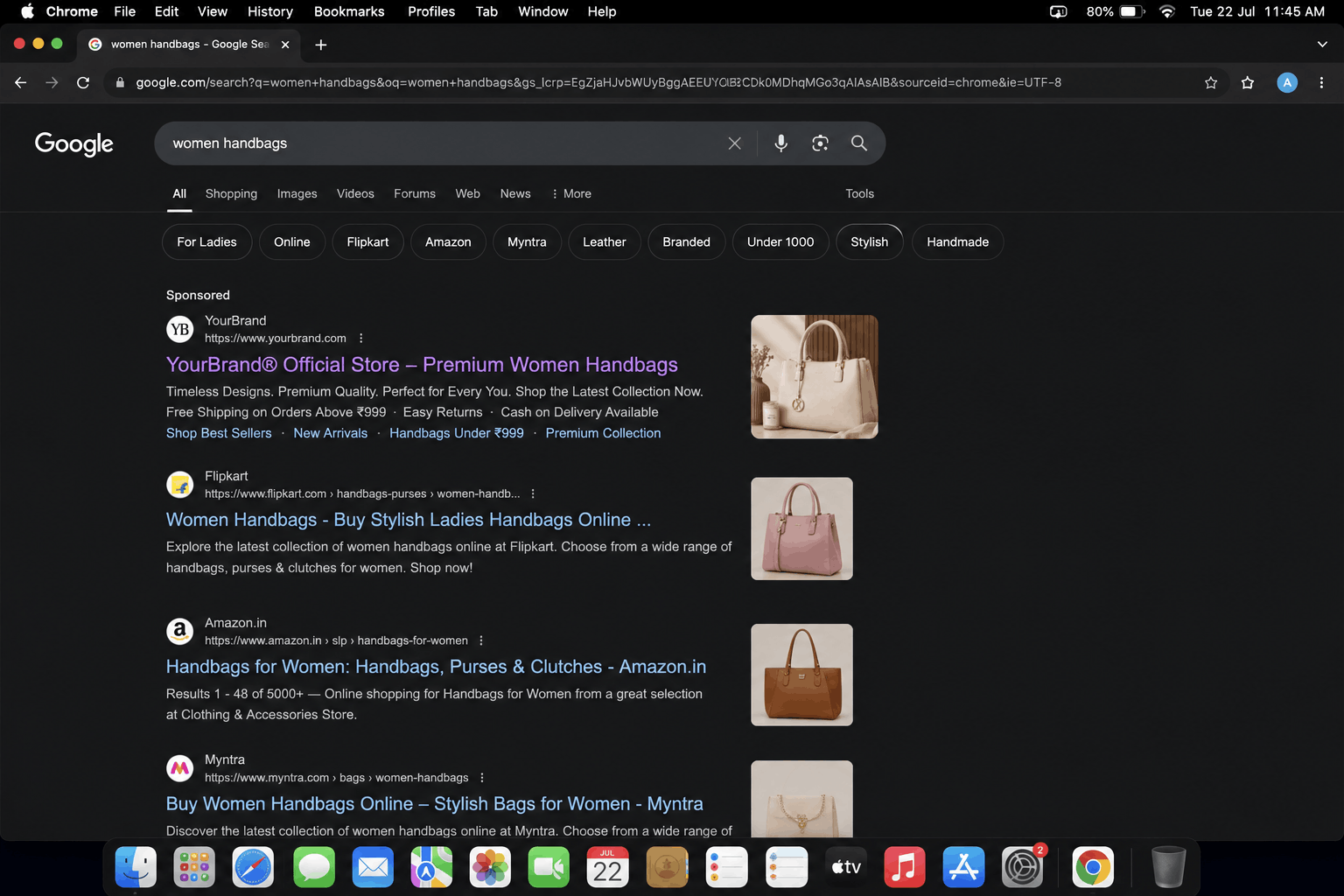
Task: Click the YourBrand YB favicon
Action: (x=180, y=329)
